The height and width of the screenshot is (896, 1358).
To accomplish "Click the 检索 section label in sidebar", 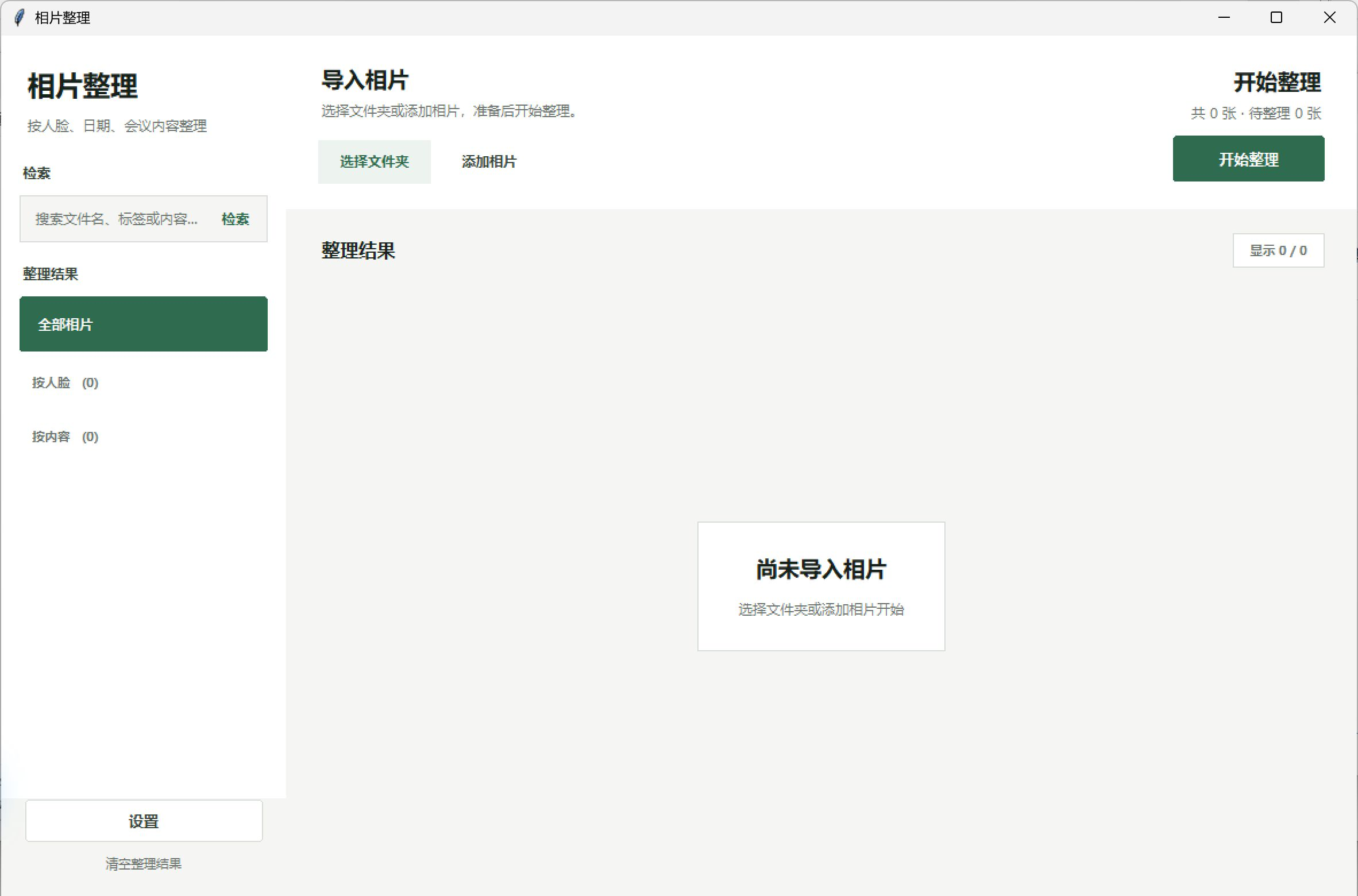I will (x=37, y=173).
